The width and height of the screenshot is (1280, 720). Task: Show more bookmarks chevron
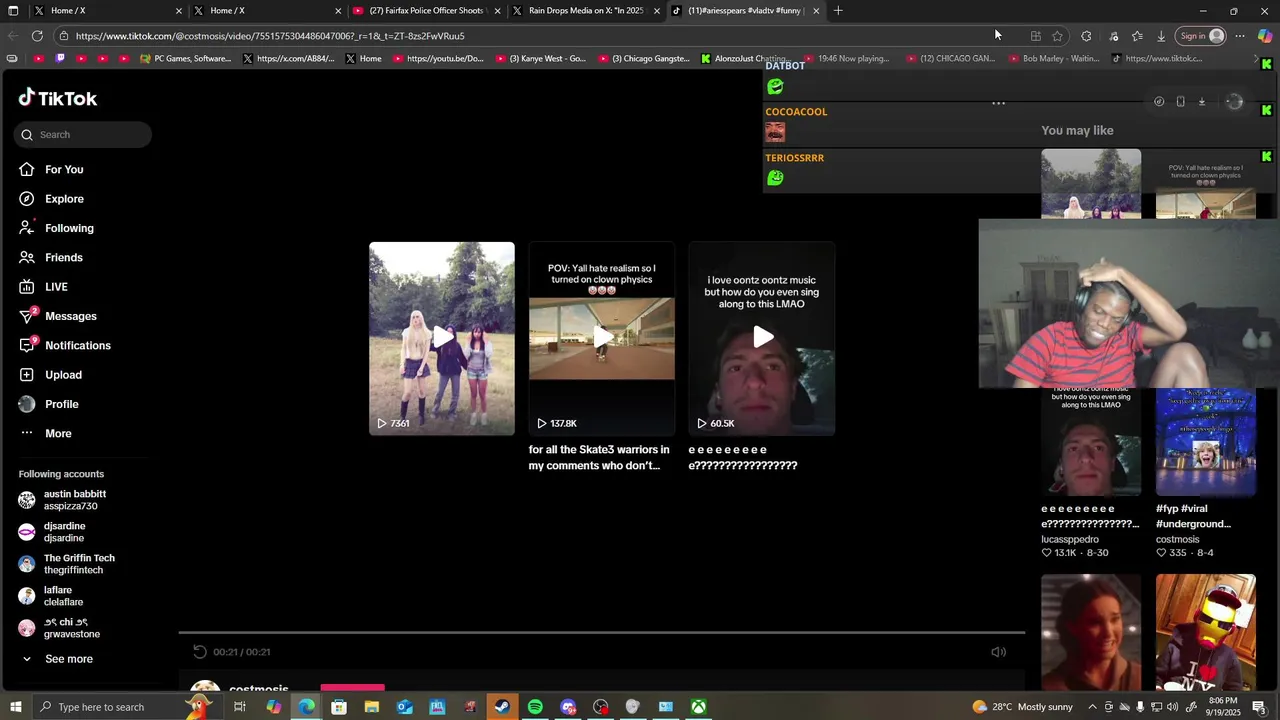point(1256,59)
